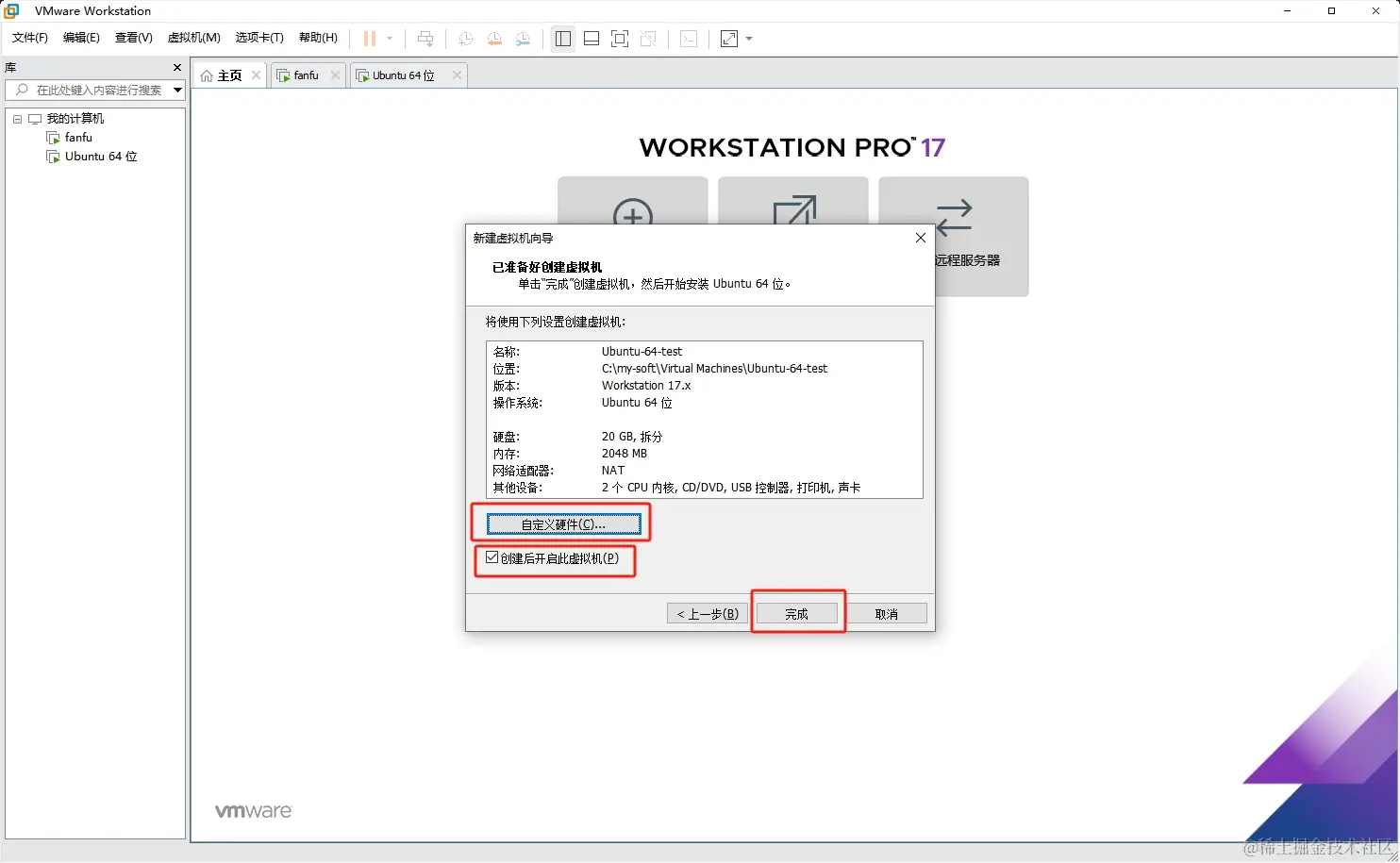Open the 虚拟机(M) menu
This screenshot has width=1400, height=863.
point(194,38)
